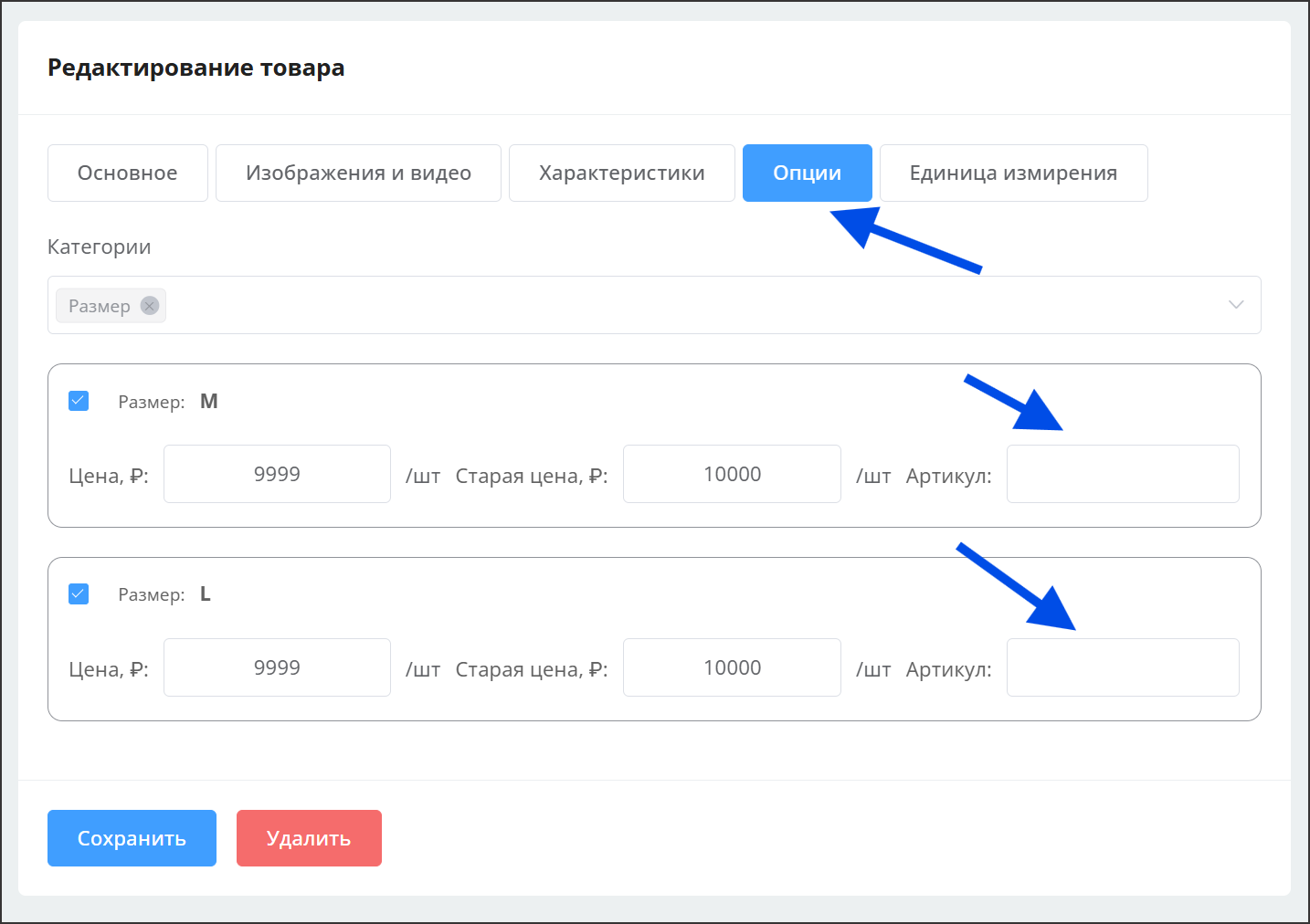The height and width of the screenshot is (924, 1310).
Task: Uncheck the Размер L option checkbox
Action: 79,594
